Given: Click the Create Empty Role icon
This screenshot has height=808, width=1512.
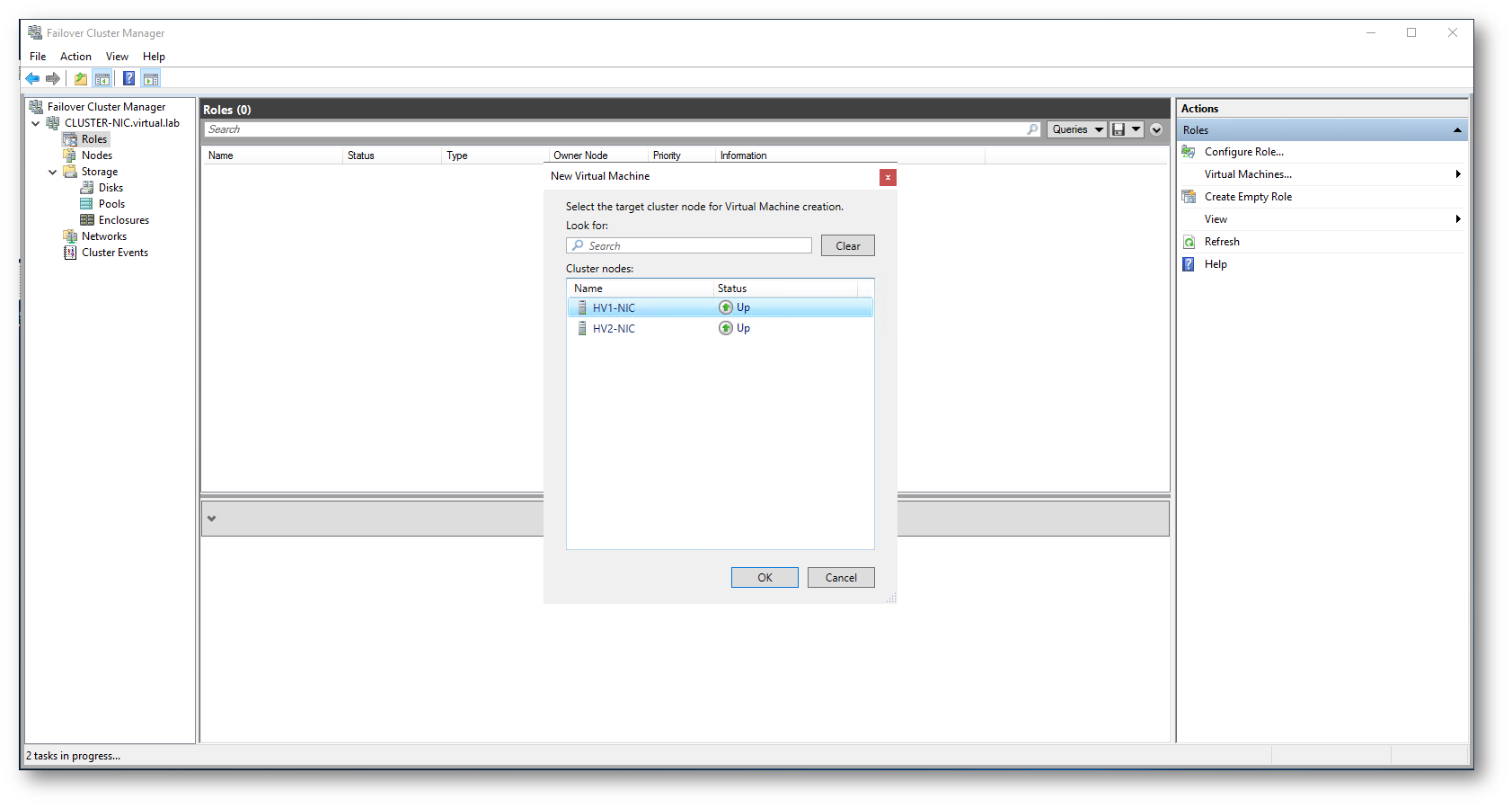Looking at the screenshot, I should pyautogui.click(x=1189, y=197).
